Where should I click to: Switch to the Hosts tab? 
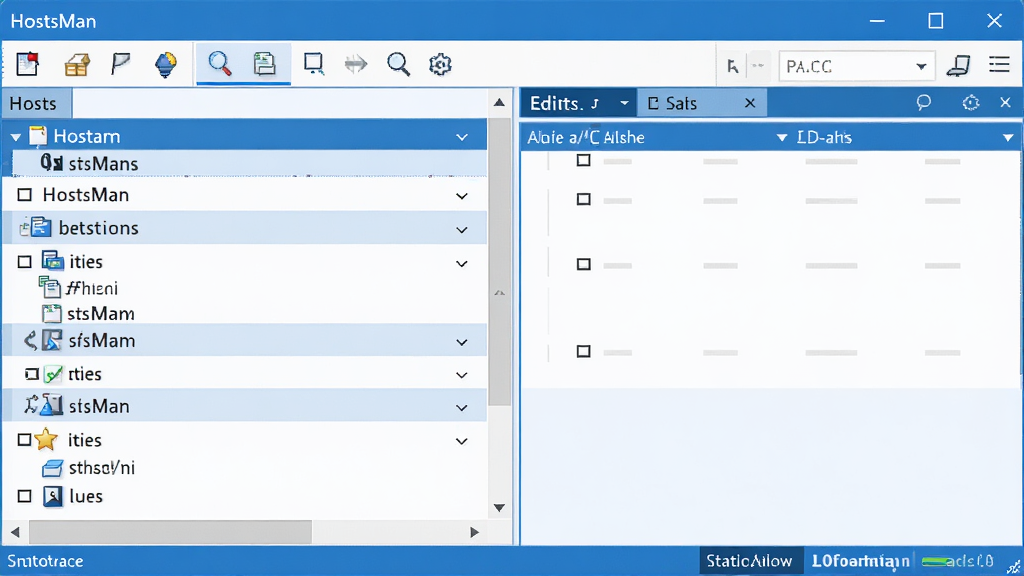(37, 104)
